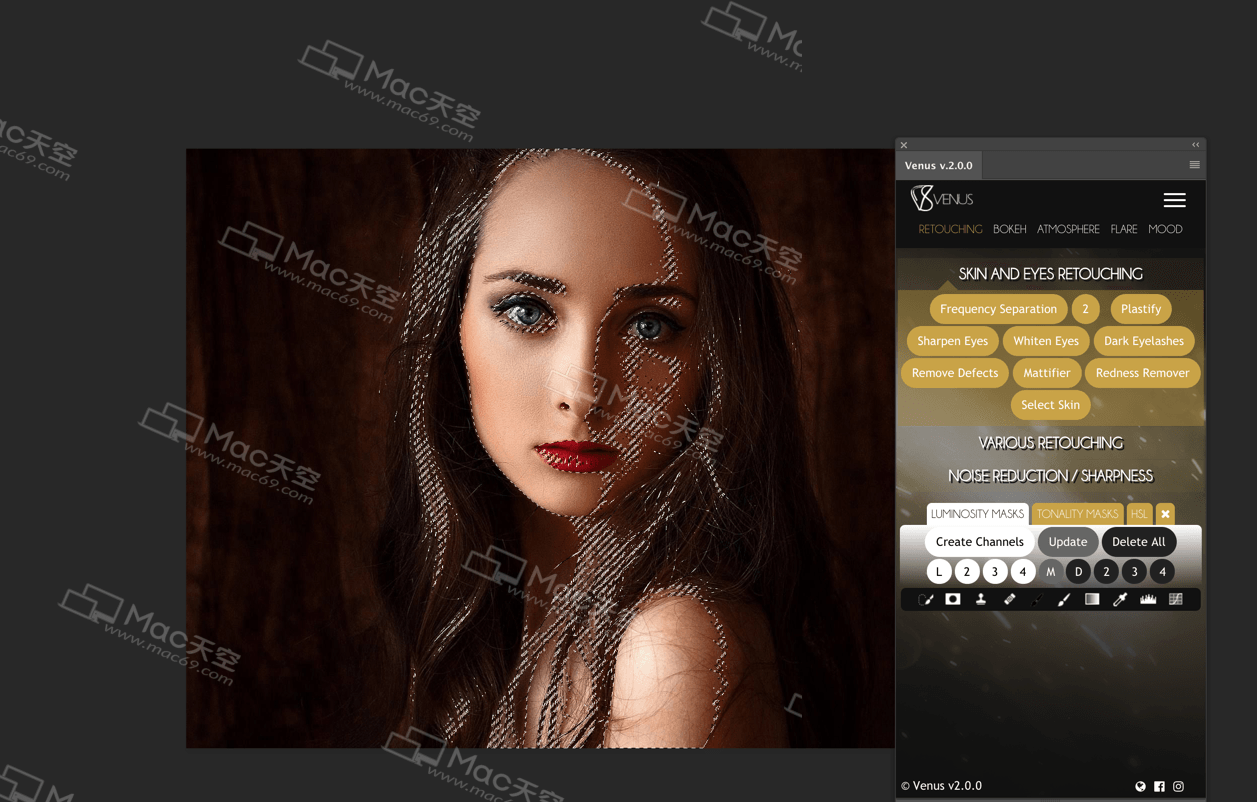Screen dimensions: 1257x802
Task: Open the Venus hamburger menu
Action: pos(1174,200)
